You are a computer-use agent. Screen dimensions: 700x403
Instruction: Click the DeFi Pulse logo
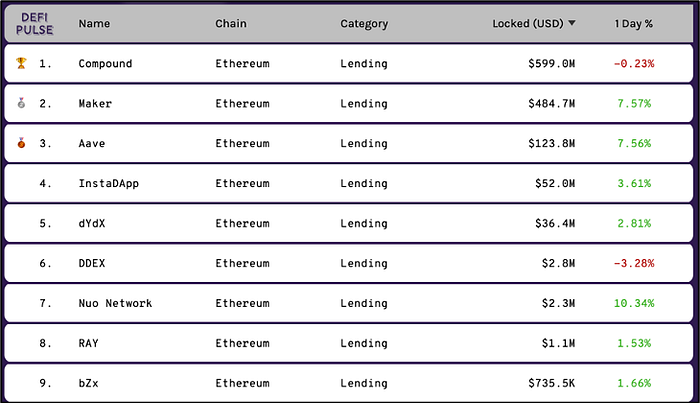click(x=34, y=24)
